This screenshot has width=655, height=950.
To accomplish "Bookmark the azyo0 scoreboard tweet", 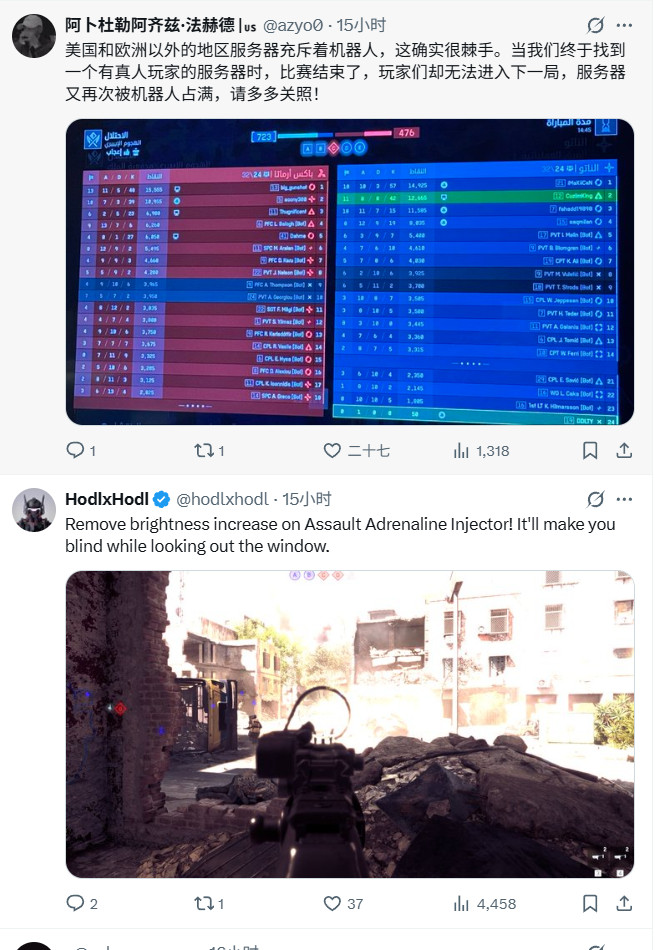I will pyautogui.click(x=590, y=450).
